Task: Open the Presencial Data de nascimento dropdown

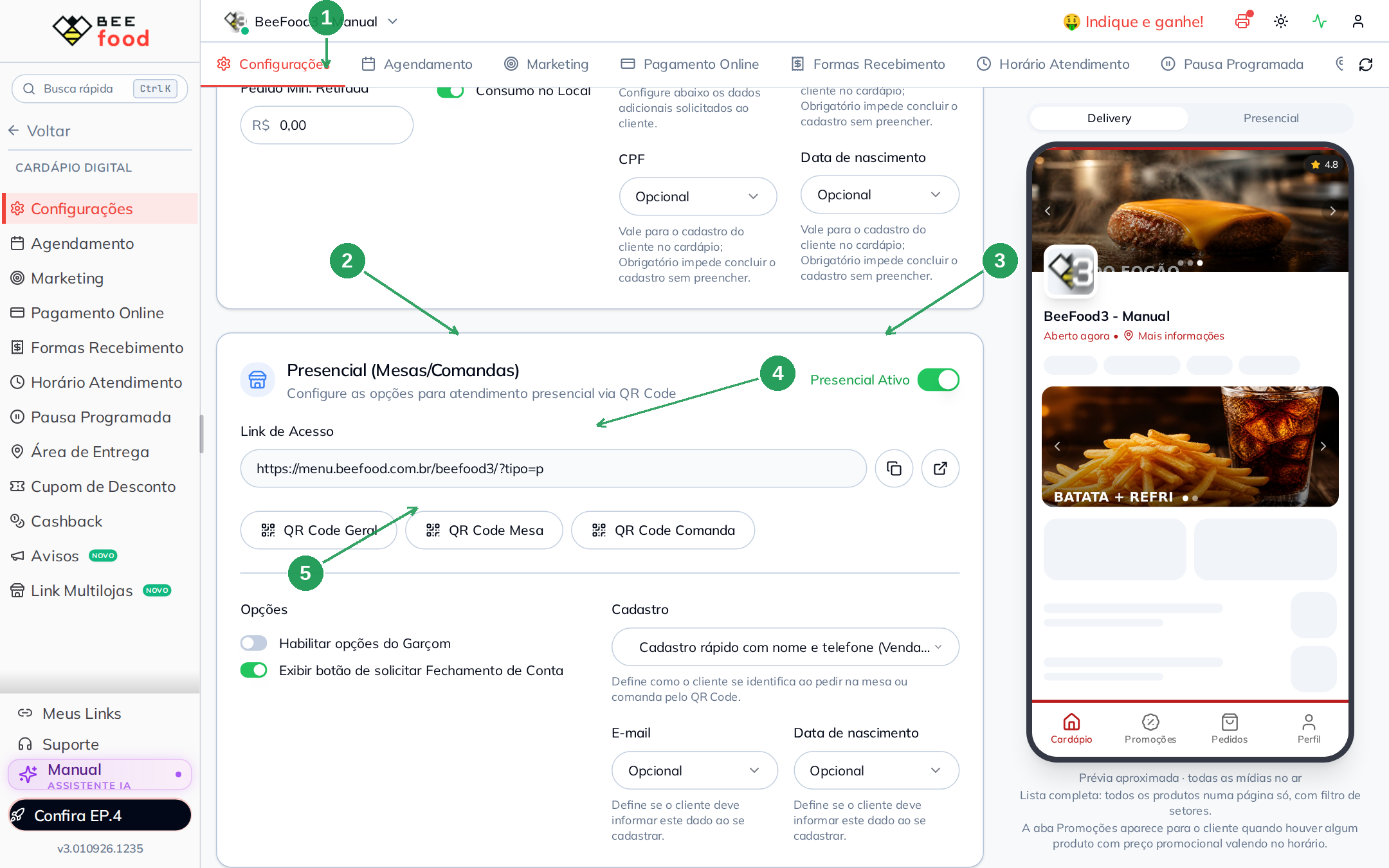Action: coord(876,771)
